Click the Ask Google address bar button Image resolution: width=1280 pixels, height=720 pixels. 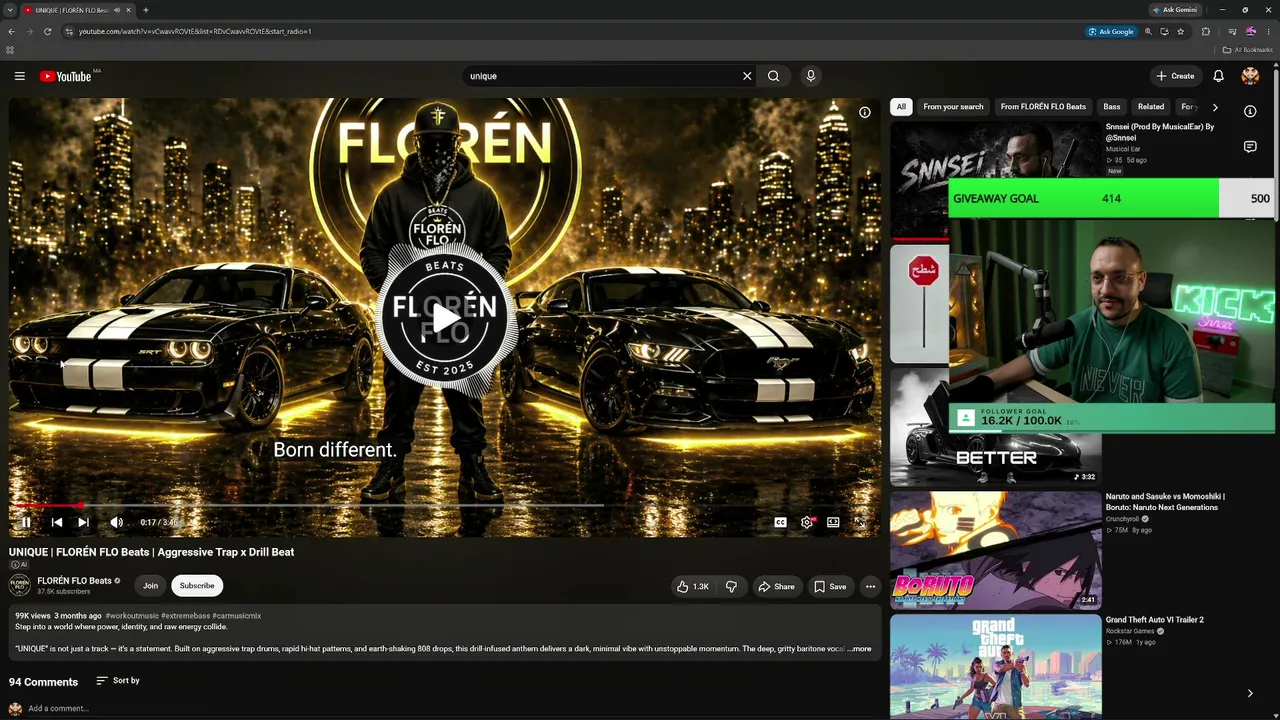[x=1111, y=32]
